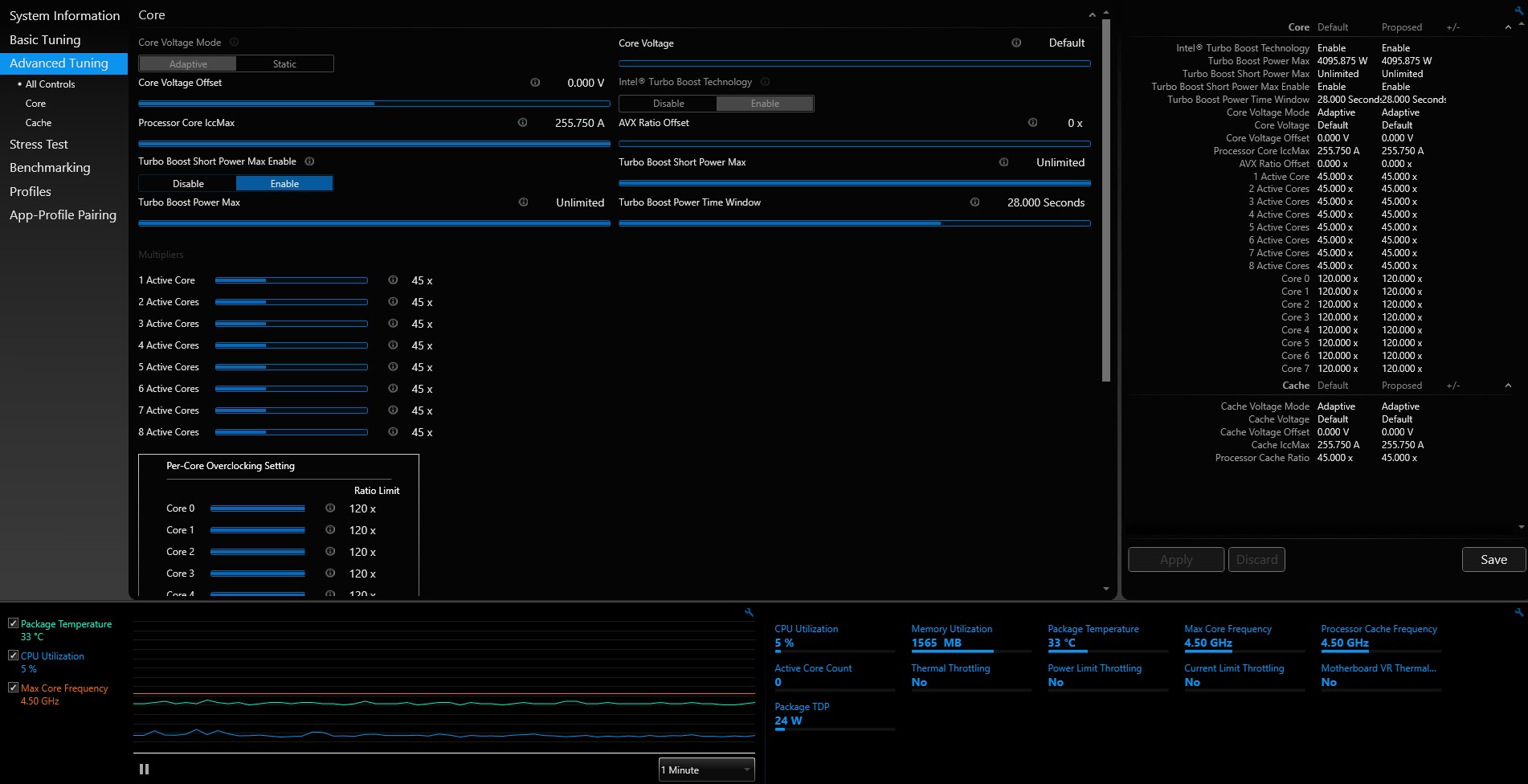Image resolution: width=1528 pixels, height=784 pixels.
Task: Open graph settings wrench above the monitoring chart
Action: click(749, 612)
